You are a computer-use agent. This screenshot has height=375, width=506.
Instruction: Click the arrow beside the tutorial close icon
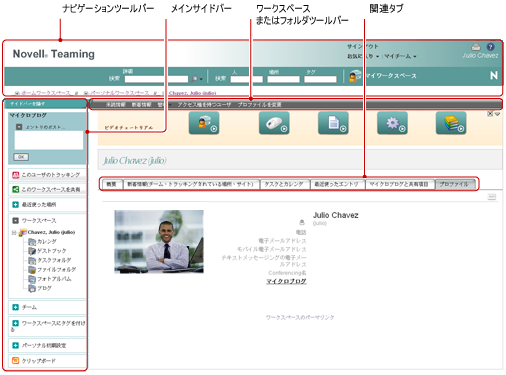(x=497, y=114)
